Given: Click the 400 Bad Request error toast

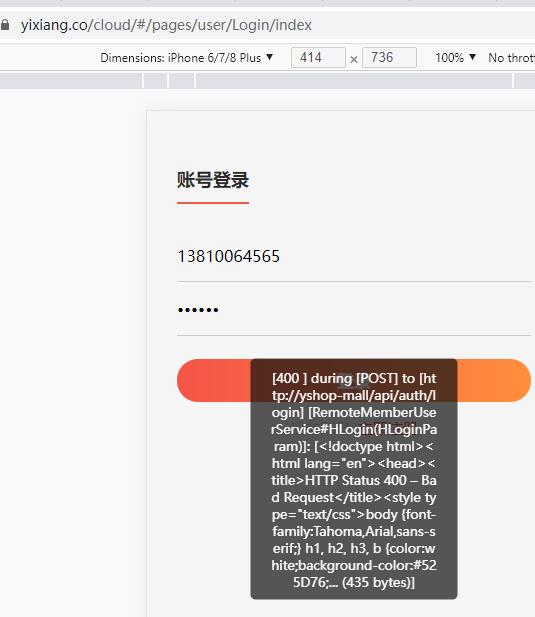Looking at the screenshot, I should (x=354, y=479).
